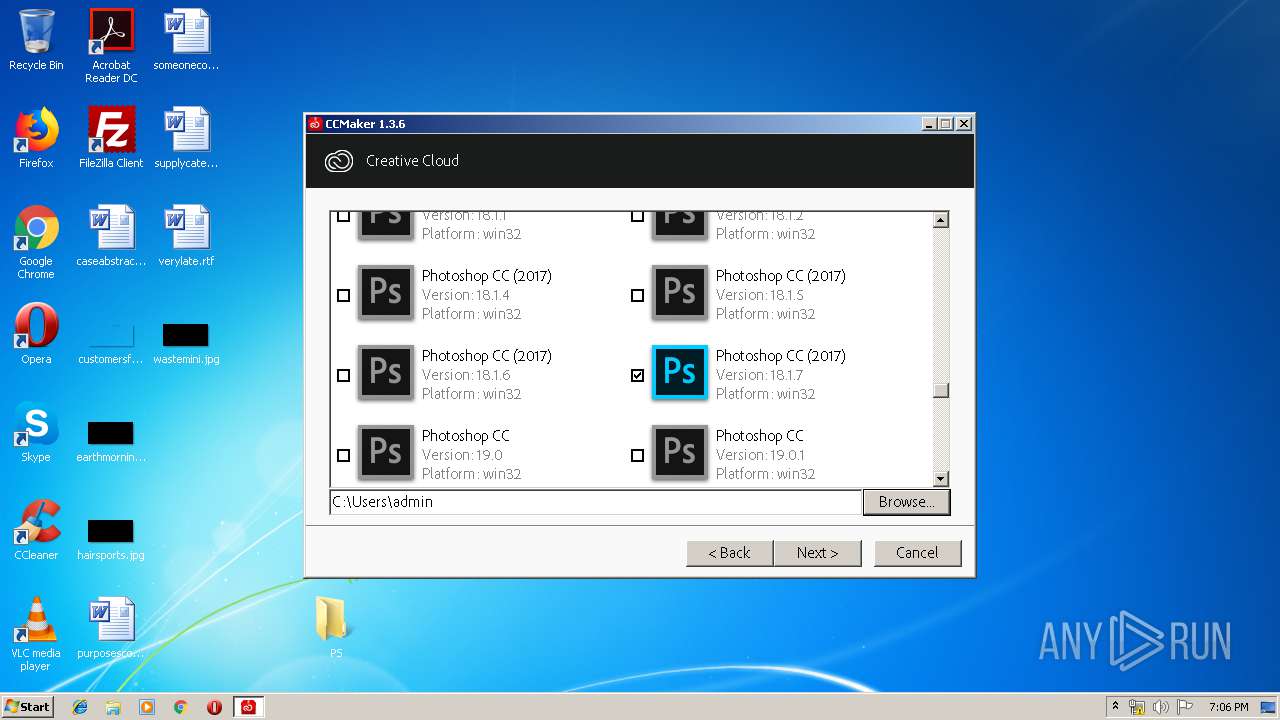Screen dimensions: 1280x720
Task: Check the Photoshop 18.1.5 checkbox
Action: pyautogui.click(x=637, y=295)
